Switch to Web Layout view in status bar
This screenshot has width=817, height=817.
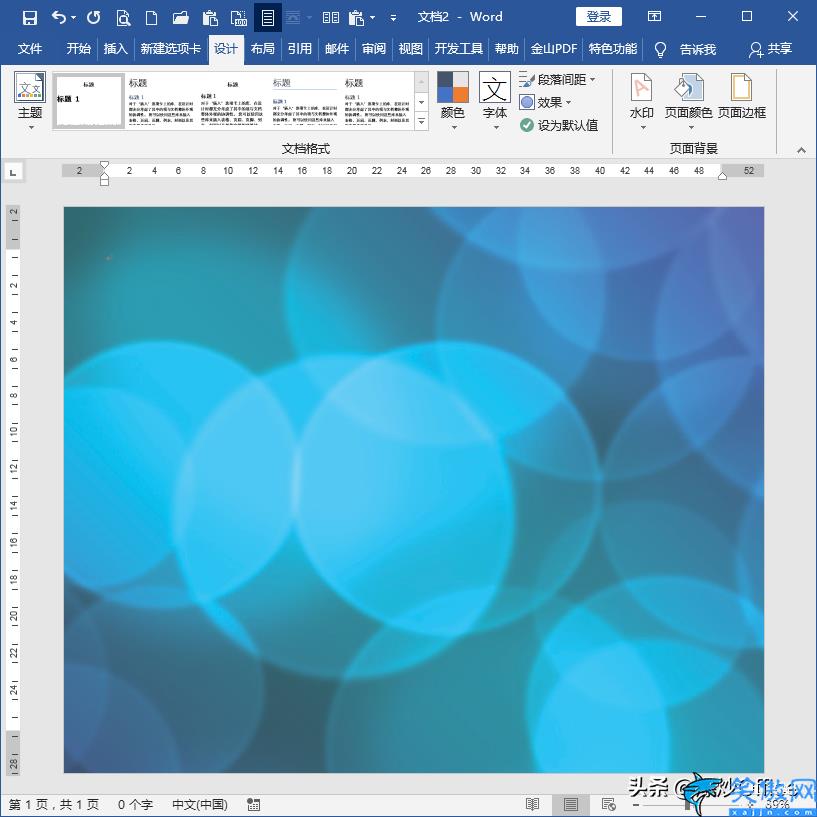(608, 804)
